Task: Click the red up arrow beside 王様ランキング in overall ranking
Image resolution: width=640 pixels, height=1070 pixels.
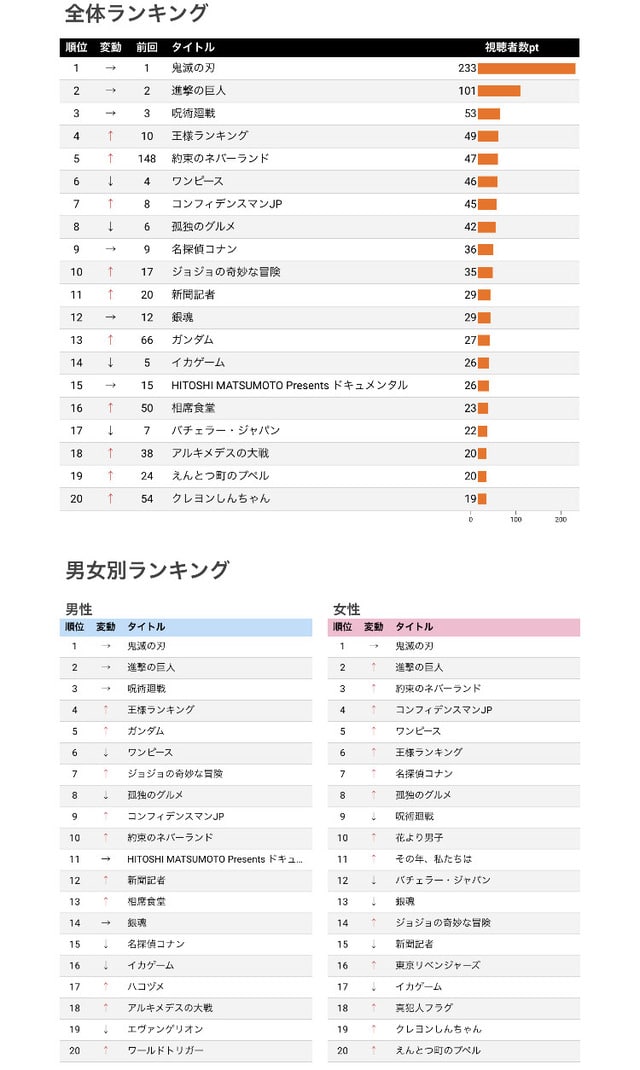Action: coord(111,136)
